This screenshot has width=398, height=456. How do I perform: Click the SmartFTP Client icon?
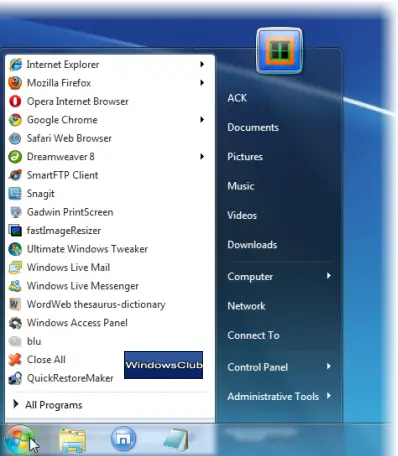pos(15,175)
